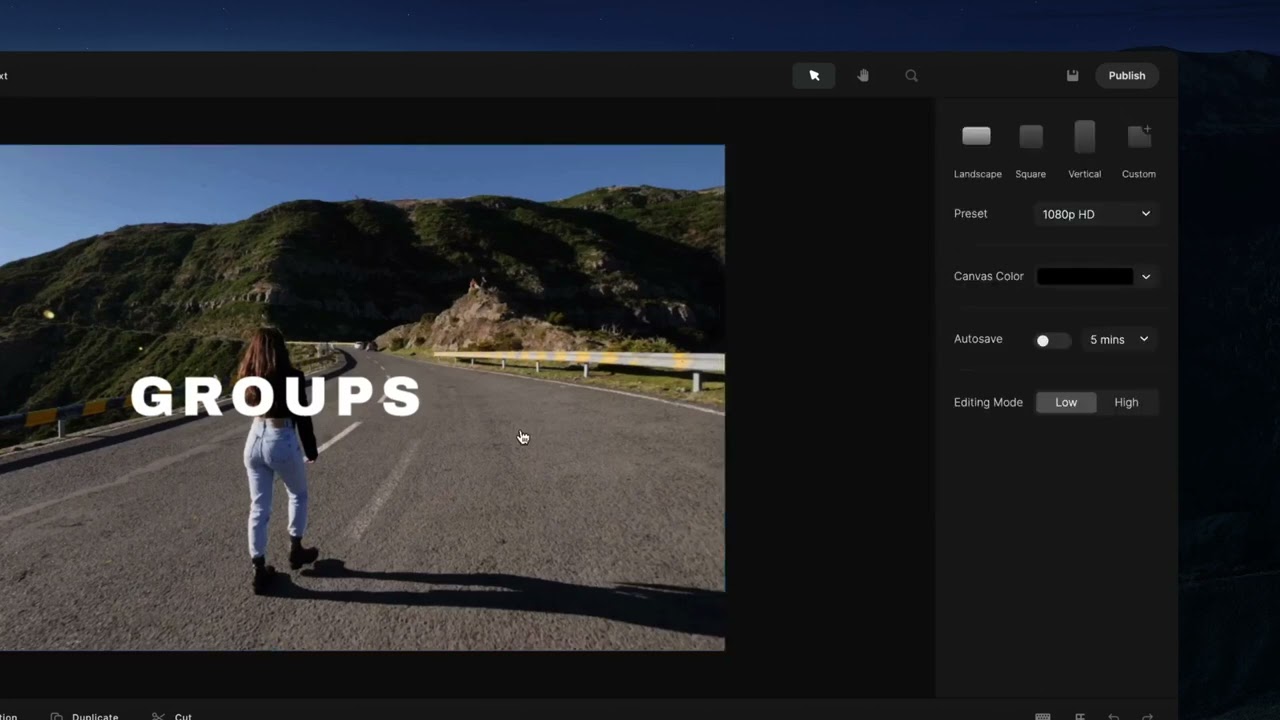Viewport: 1280px width, 720px height.
Task: Click the Publish button
Action: coord(1126,76)
